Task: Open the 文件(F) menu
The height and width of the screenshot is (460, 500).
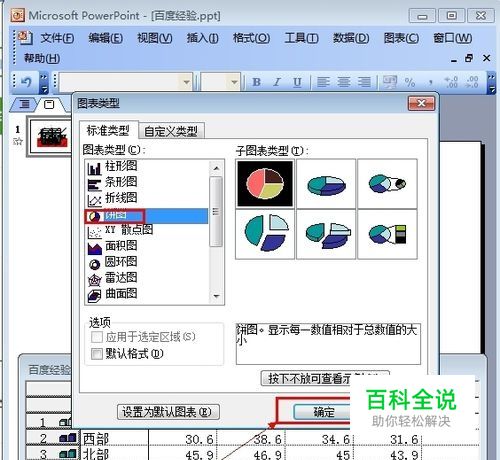Action: (x=57, y=38)
